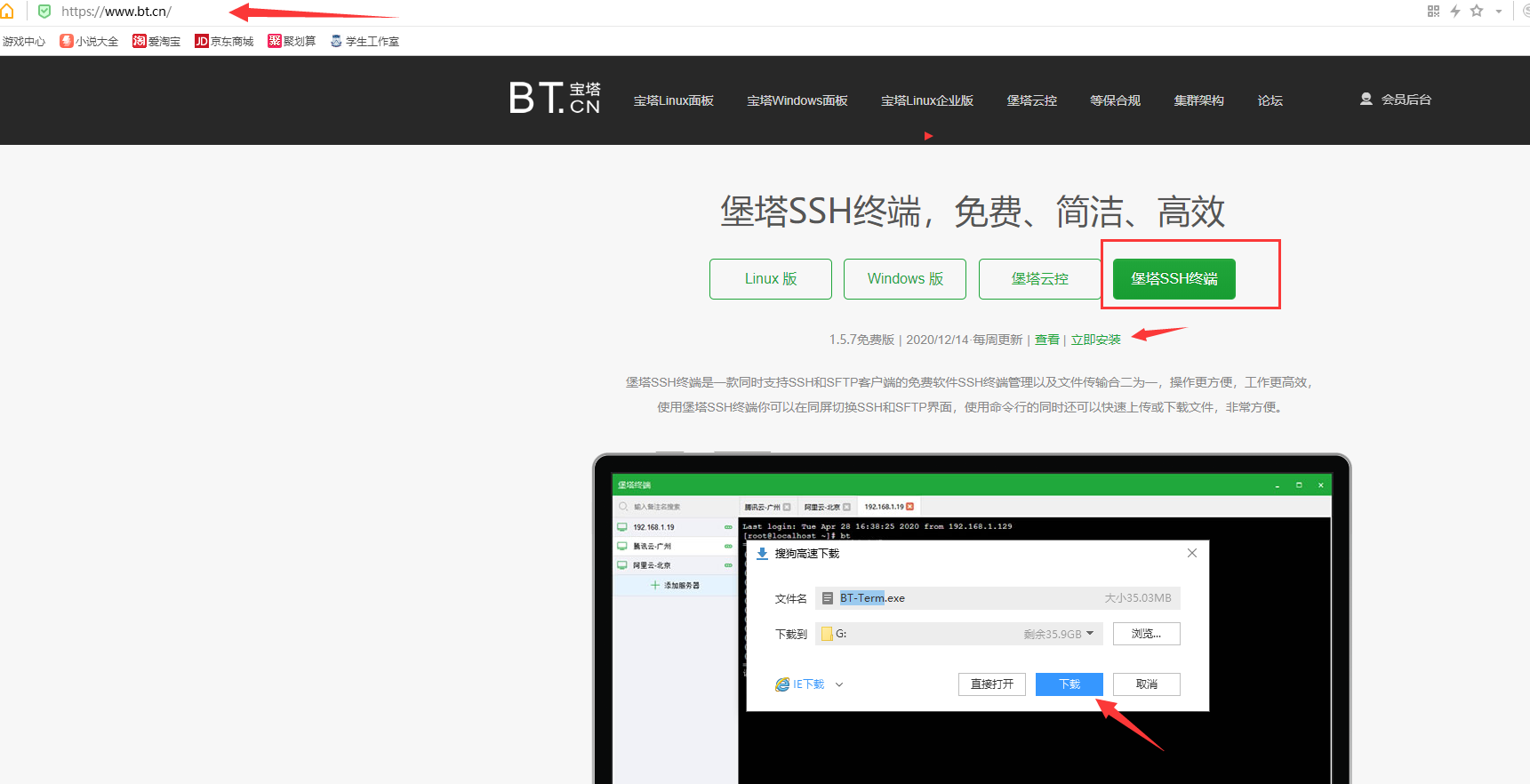The height and width of the screenshot is (784, 1530).
Task: Open the 爱淘宝 bookmark
Action: coord(156,42)
